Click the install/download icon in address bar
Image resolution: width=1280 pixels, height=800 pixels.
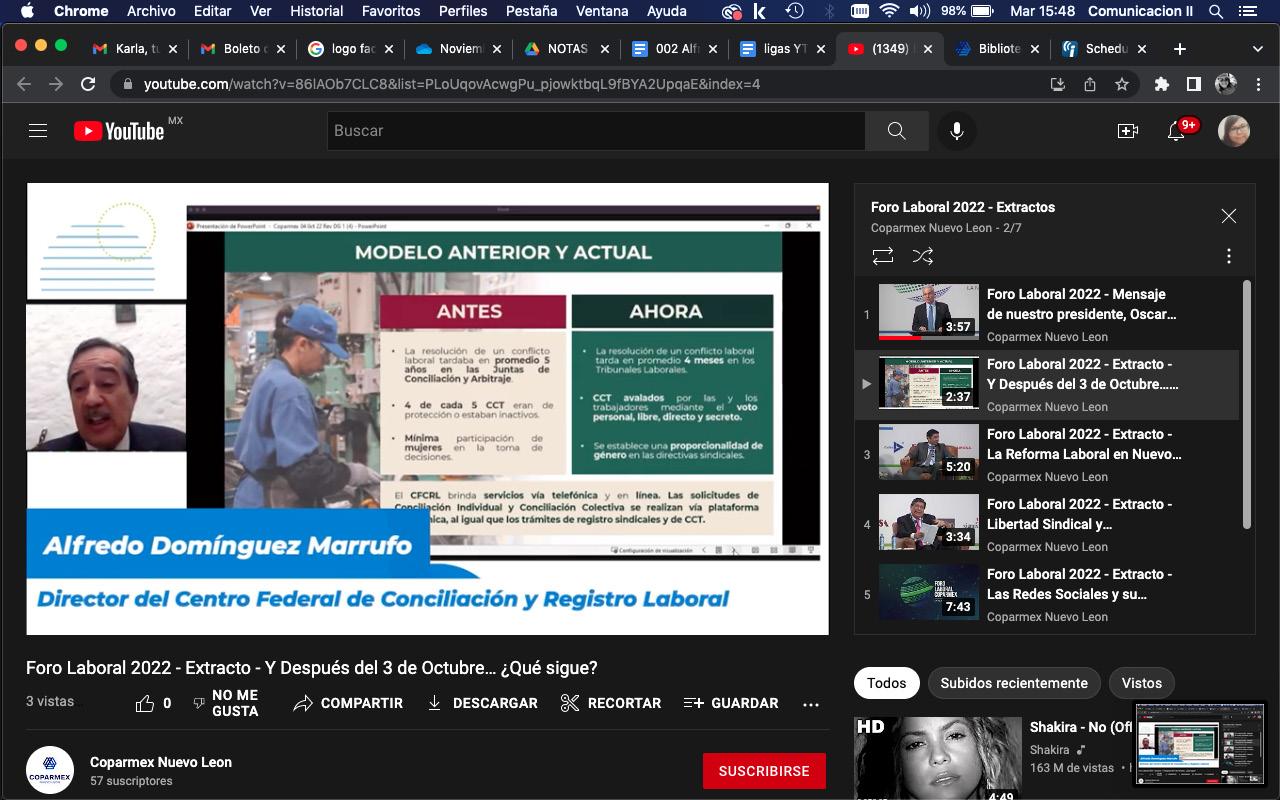pyautogui.click(x=1057, y=85)
